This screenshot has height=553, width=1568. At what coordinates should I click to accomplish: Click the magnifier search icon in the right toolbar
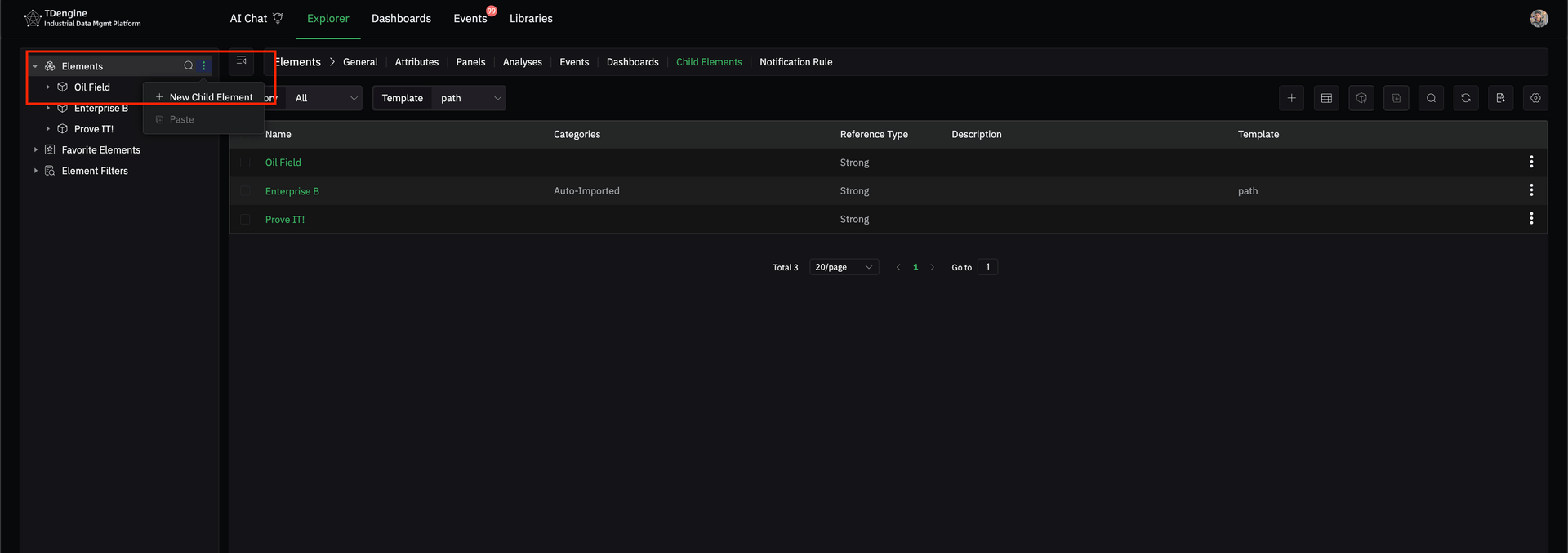(1431, 98)
